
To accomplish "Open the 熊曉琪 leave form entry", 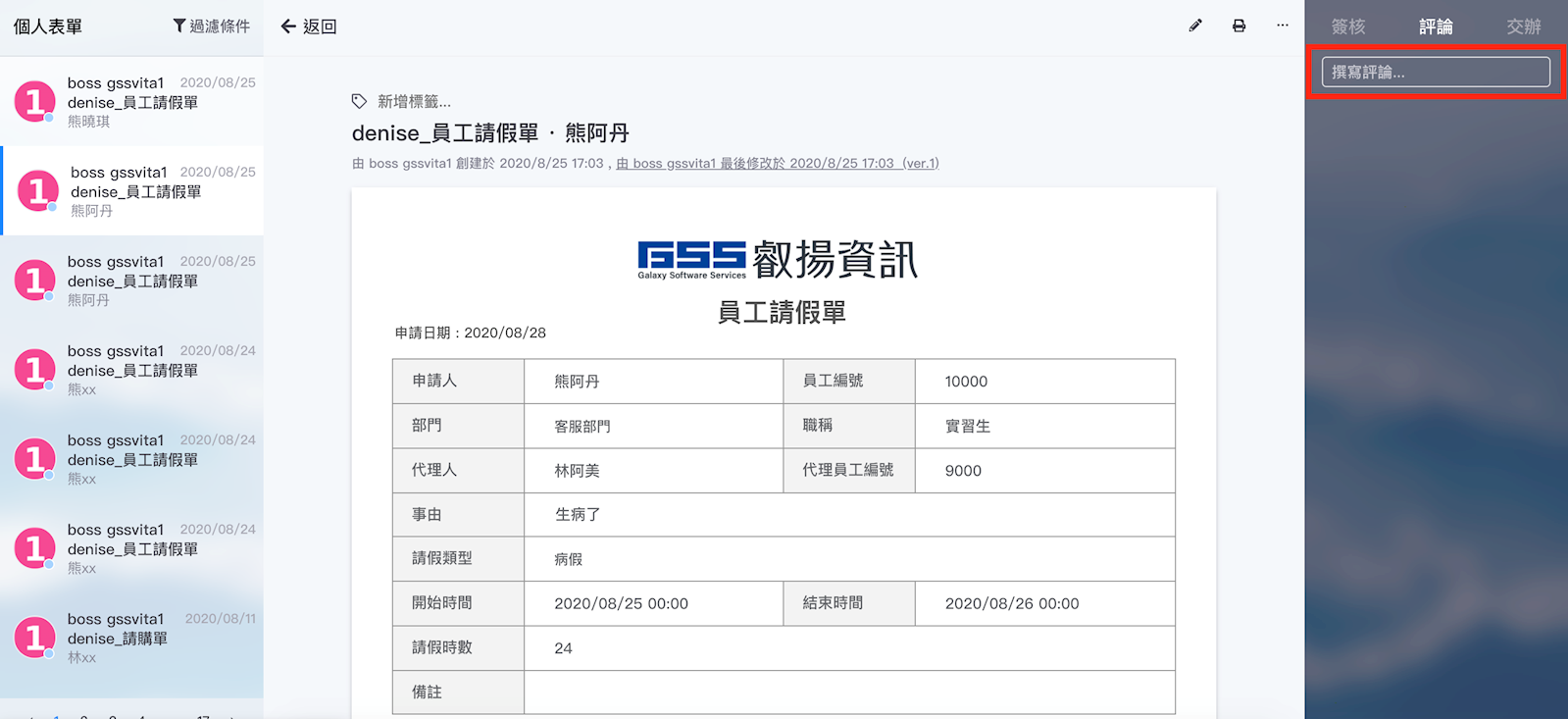I will click(x=147, y=102).
